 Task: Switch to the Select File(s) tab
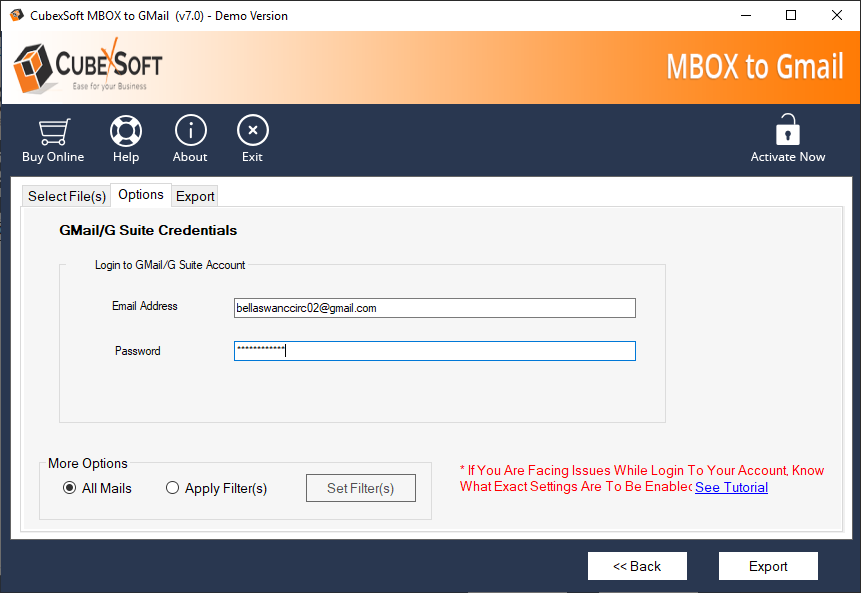point(66,196)
